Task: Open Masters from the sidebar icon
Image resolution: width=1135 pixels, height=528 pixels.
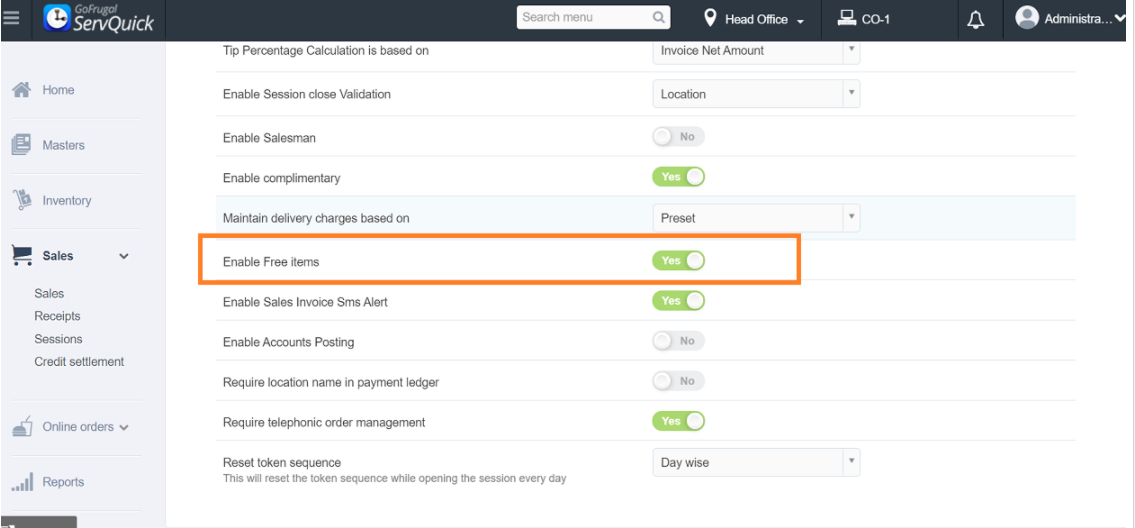Action: click(x=20, y=145)
